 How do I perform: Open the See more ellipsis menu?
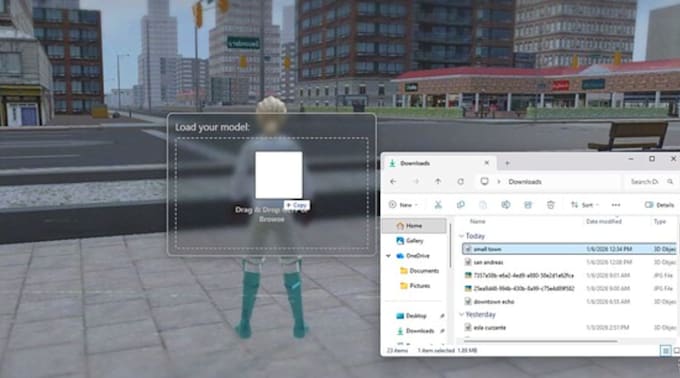[616, 205]
